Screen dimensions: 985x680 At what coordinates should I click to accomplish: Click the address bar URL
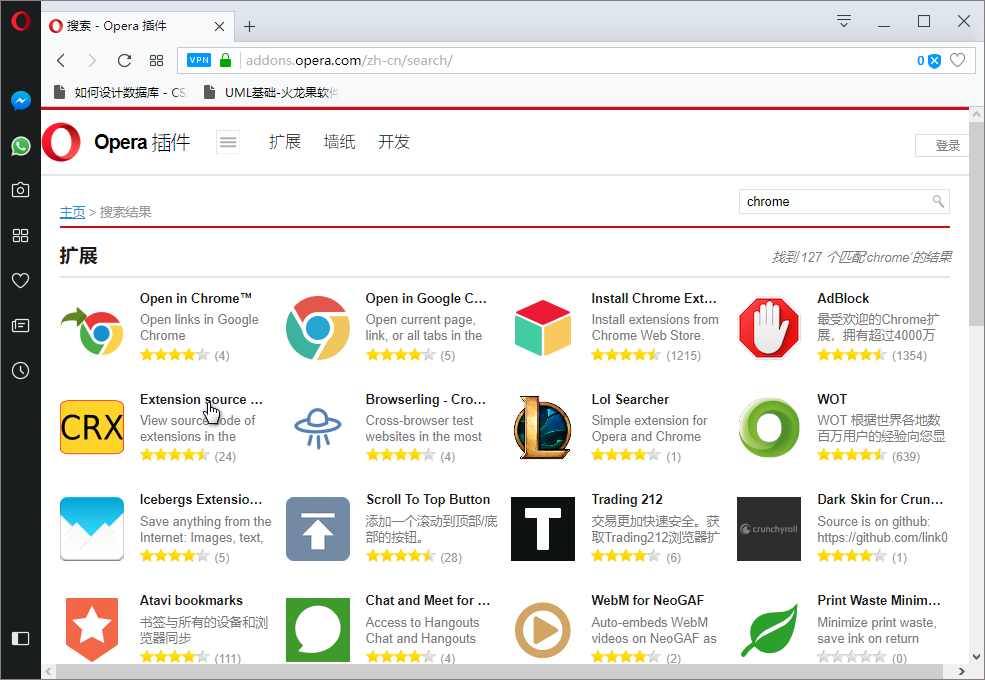(349, 60)
